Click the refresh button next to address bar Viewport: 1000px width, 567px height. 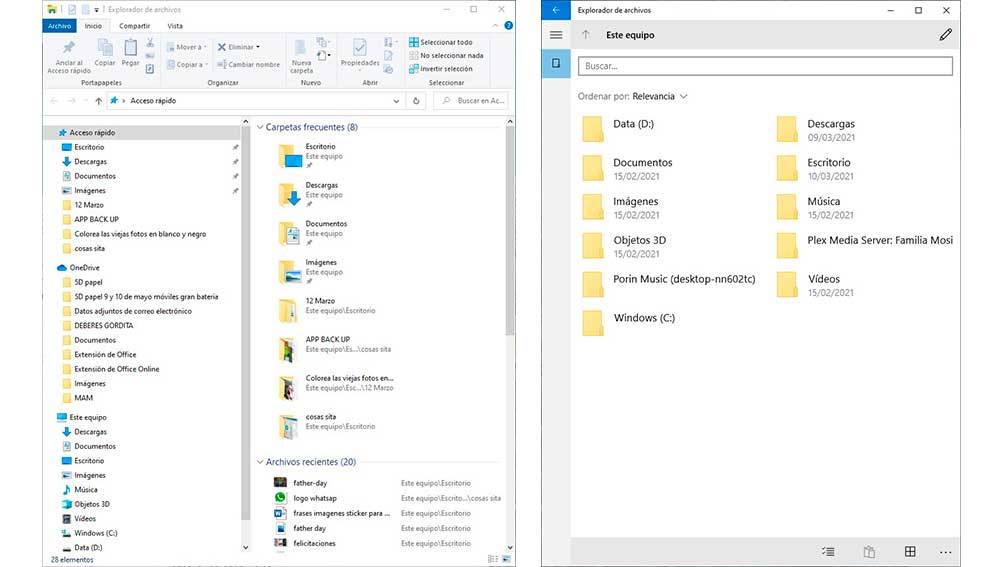(x=417, y=101)
